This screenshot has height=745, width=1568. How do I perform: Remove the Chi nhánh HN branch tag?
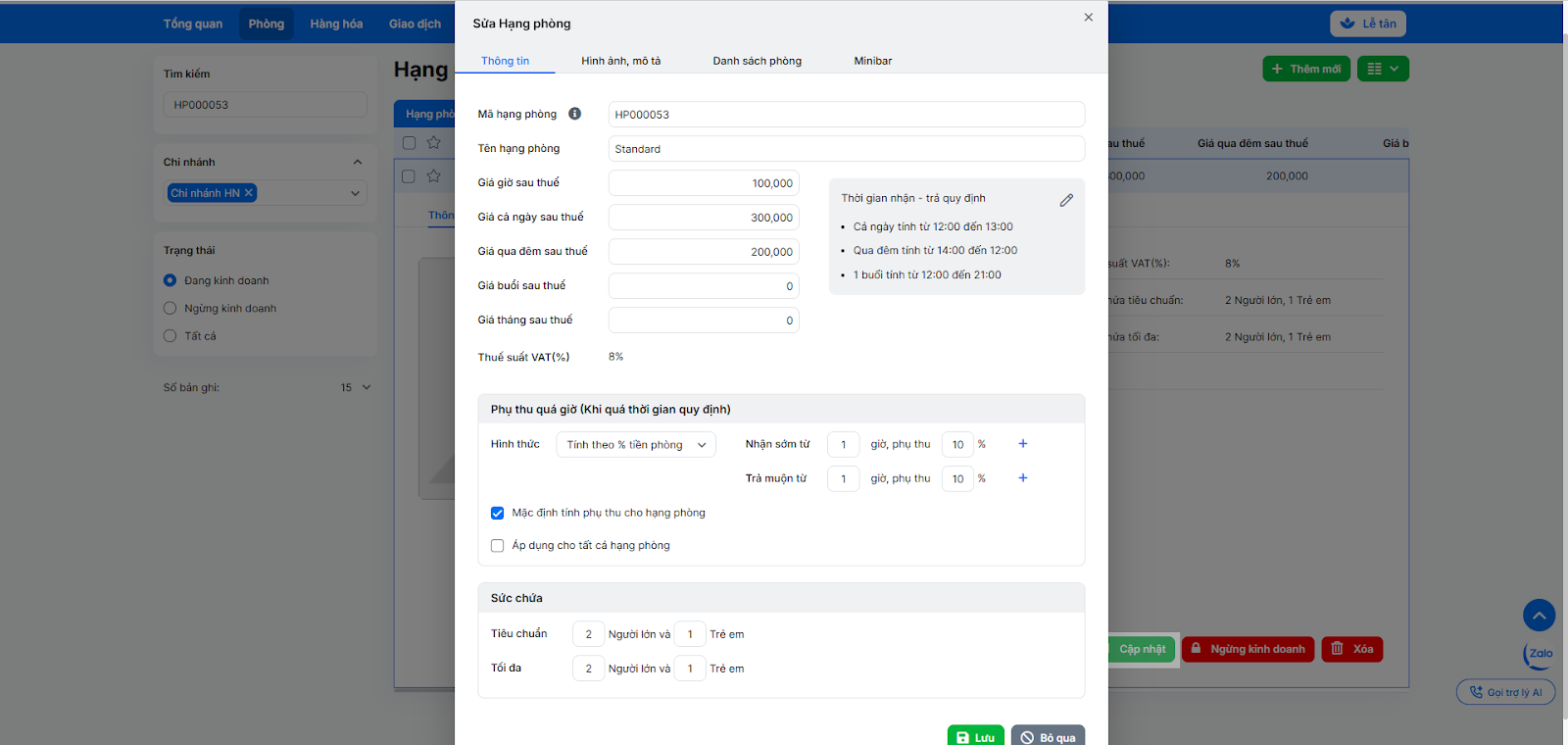coord(249,193)
